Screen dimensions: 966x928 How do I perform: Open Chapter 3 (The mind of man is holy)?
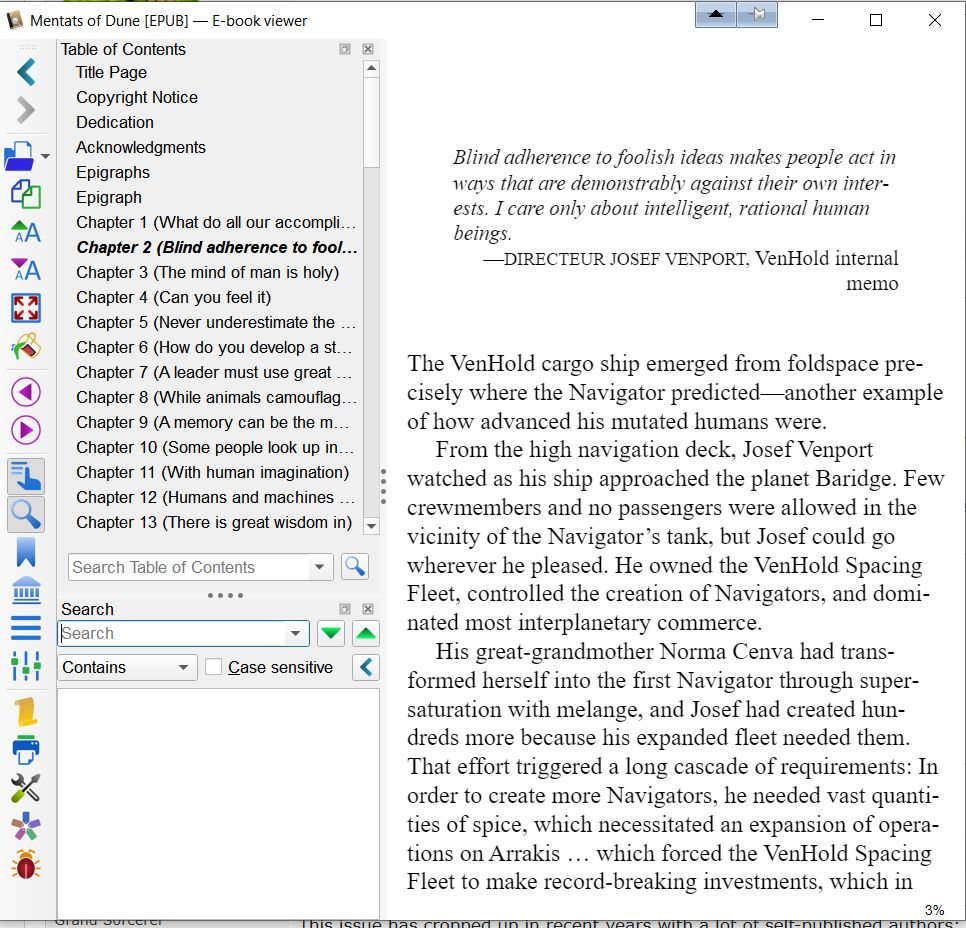pos(208,272)
